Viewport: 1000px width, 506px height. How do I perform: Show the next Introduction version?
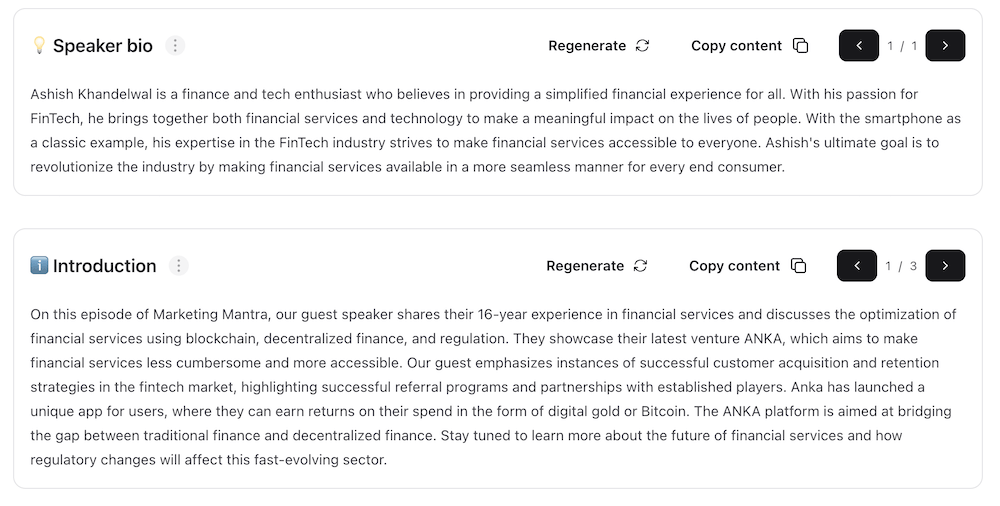pos(945,266)
